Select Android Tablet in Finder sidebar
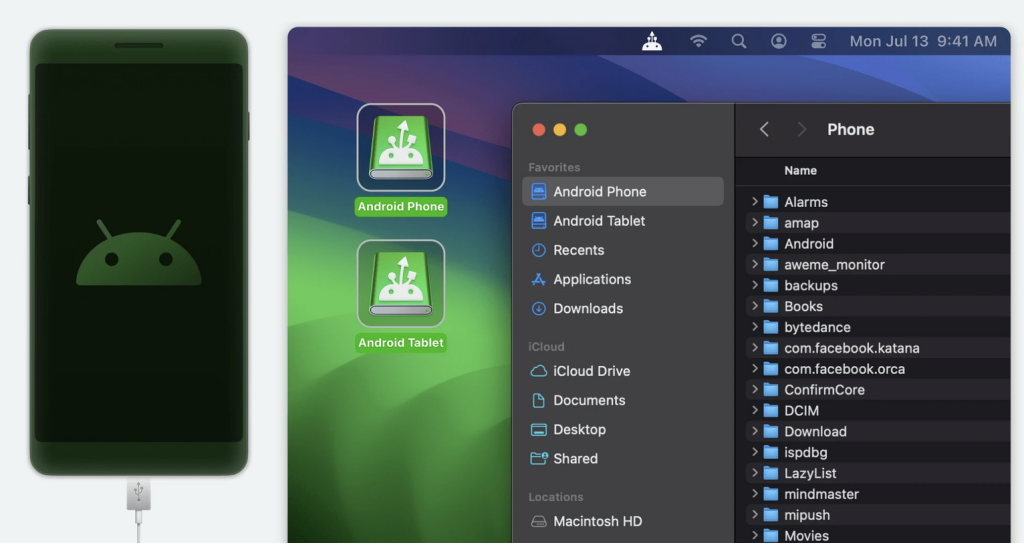 click(x=623, y=221)
